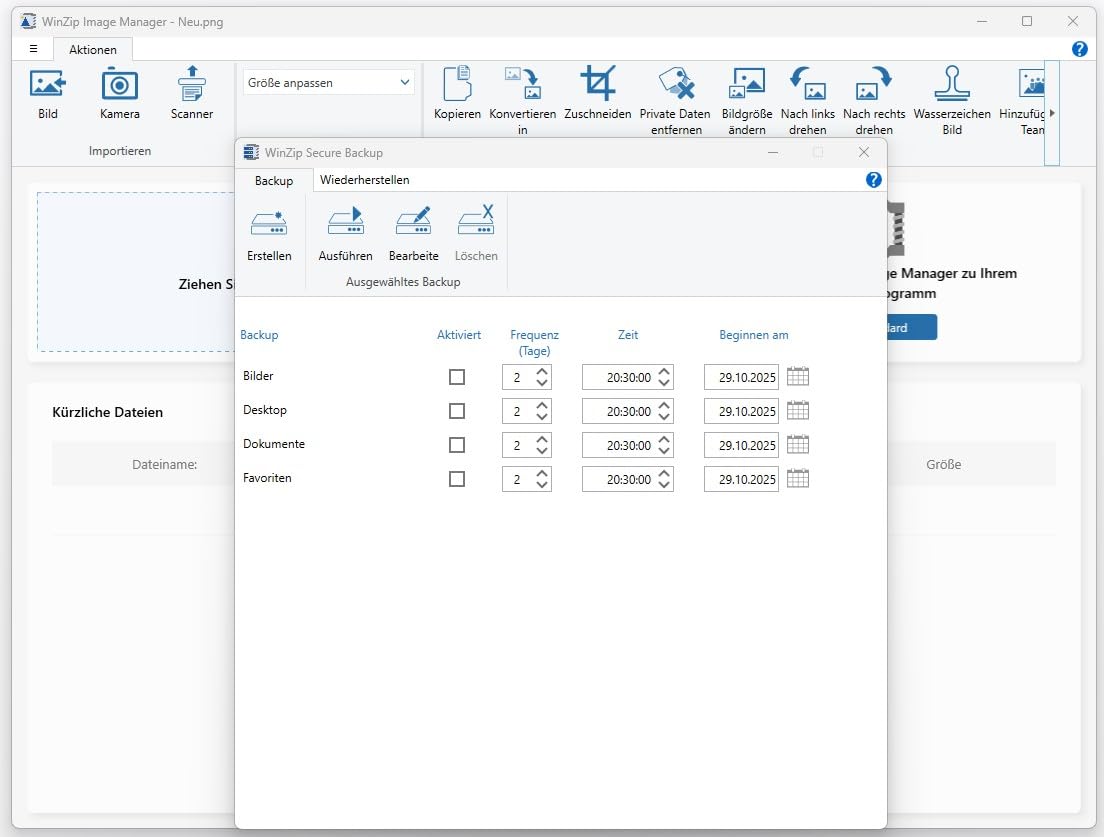Select the Aktionen ribbon tab
Image resolution: width=1104 pixels, height=837 pixels.
pos(93,50)
